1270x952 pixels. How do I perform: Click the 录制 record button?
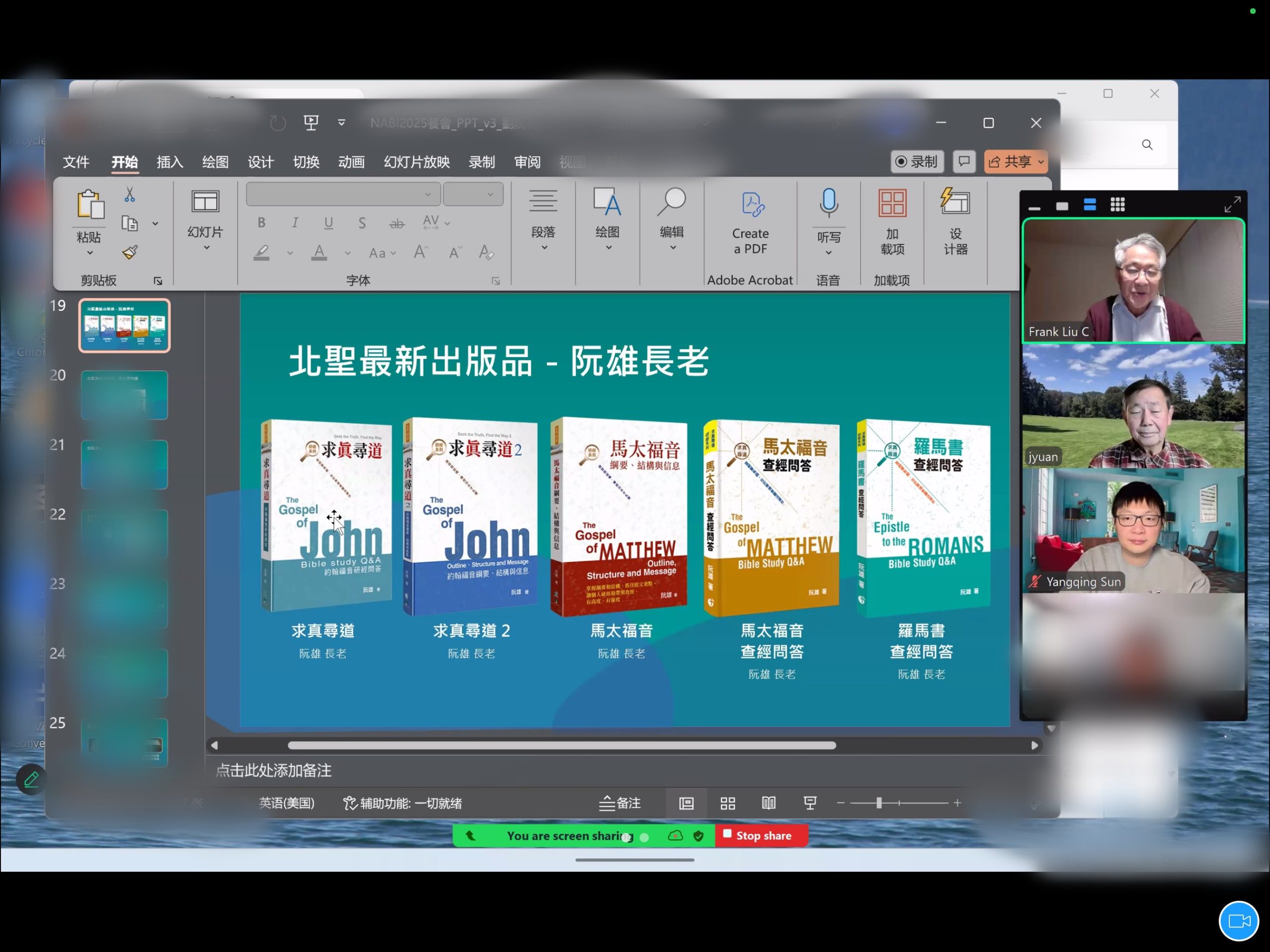[x=917, y=162]
